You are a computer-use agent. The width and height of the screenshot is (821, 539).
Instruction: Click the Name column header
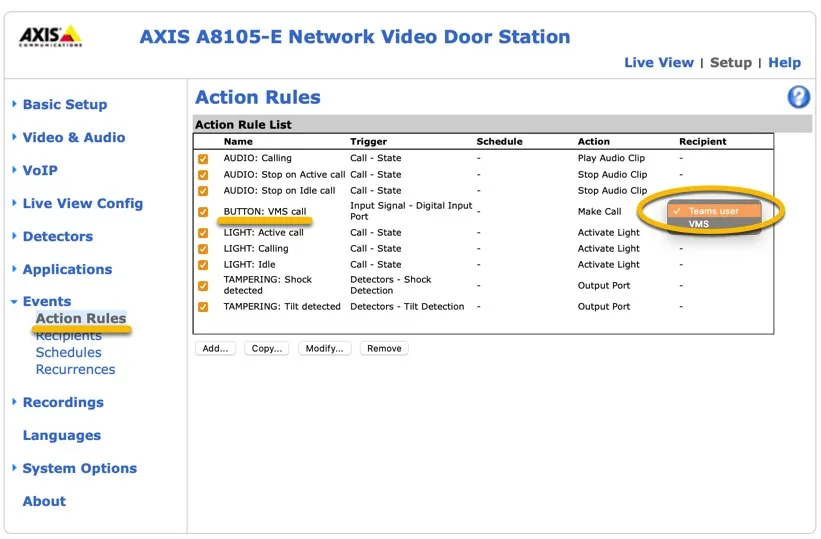point(238,141)
